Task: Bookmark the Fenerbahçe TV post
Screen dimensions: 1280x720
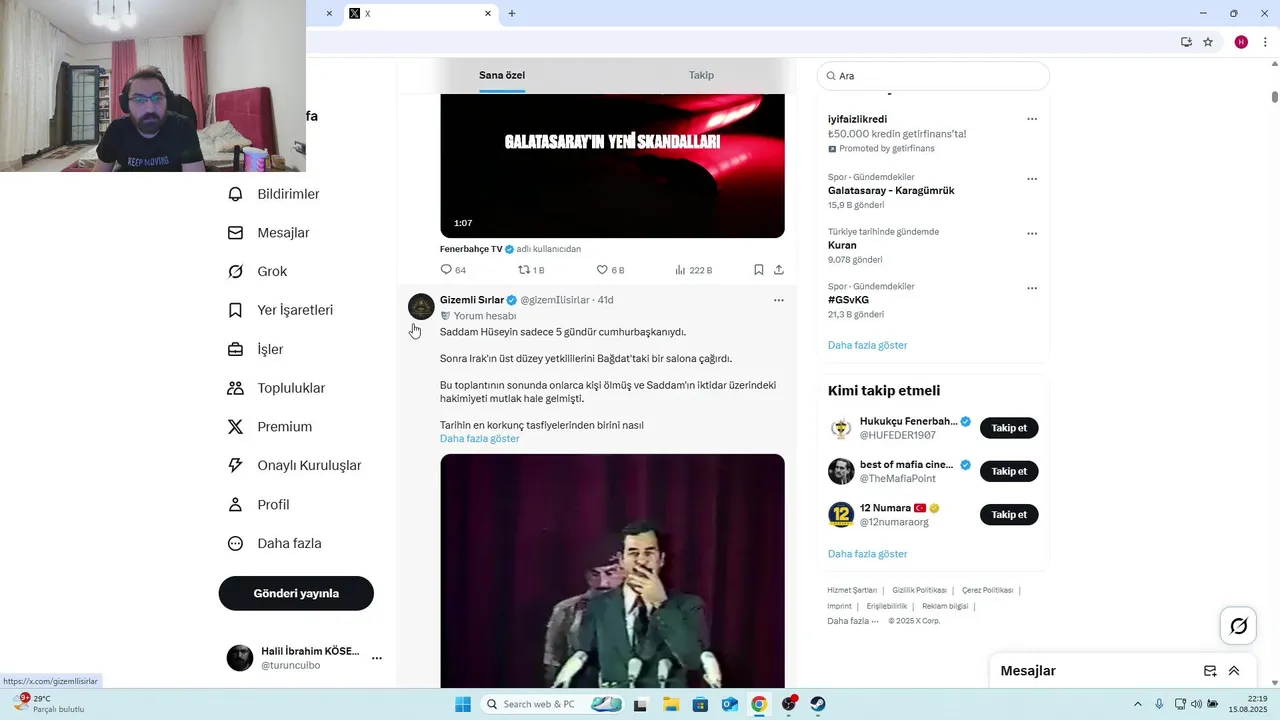Action: tap(759, 270)
